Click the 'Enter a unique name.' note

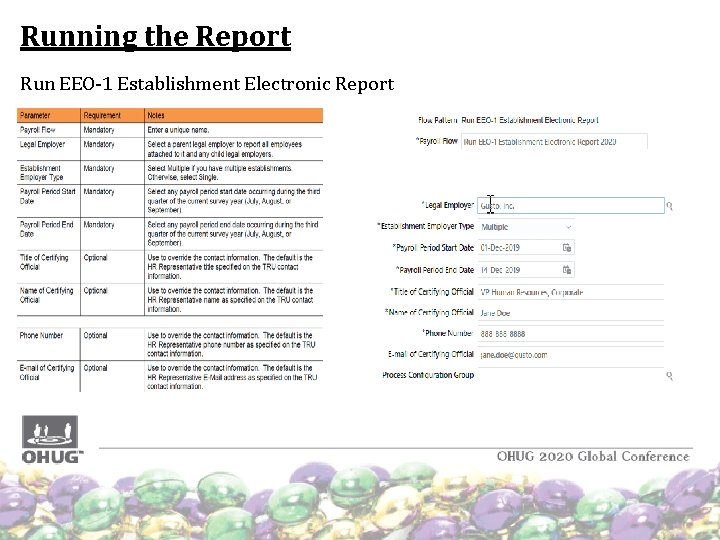pos(178,130)
